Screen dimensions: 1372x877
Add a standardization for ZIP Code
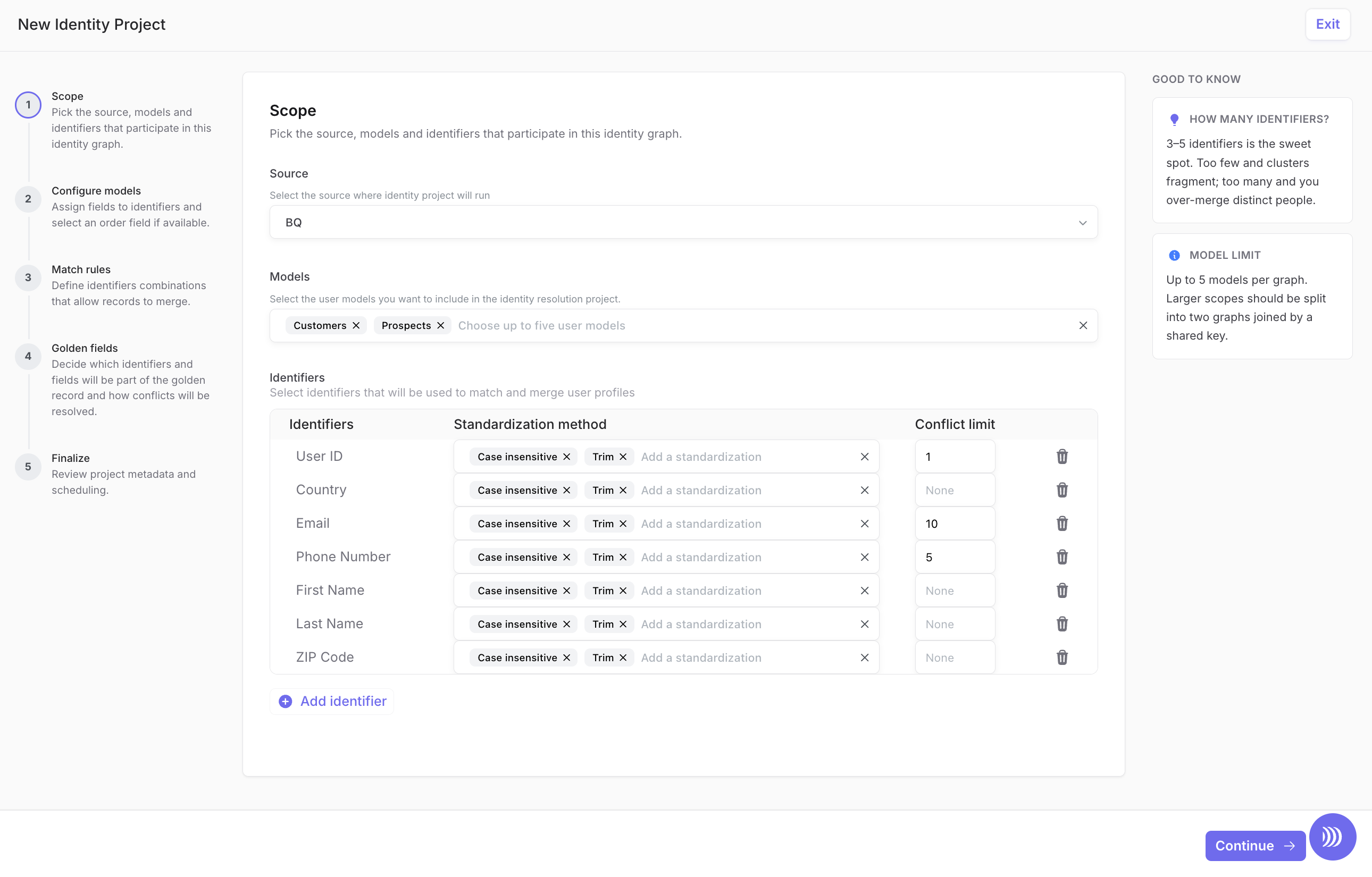click(x=701, y=658)
